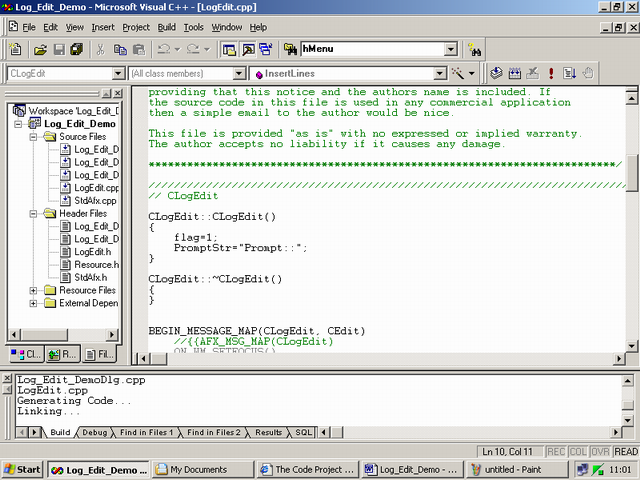This screenshot has width=640, height=480.
Task: Click the Go debug icon
Action: tap(569, 73)
